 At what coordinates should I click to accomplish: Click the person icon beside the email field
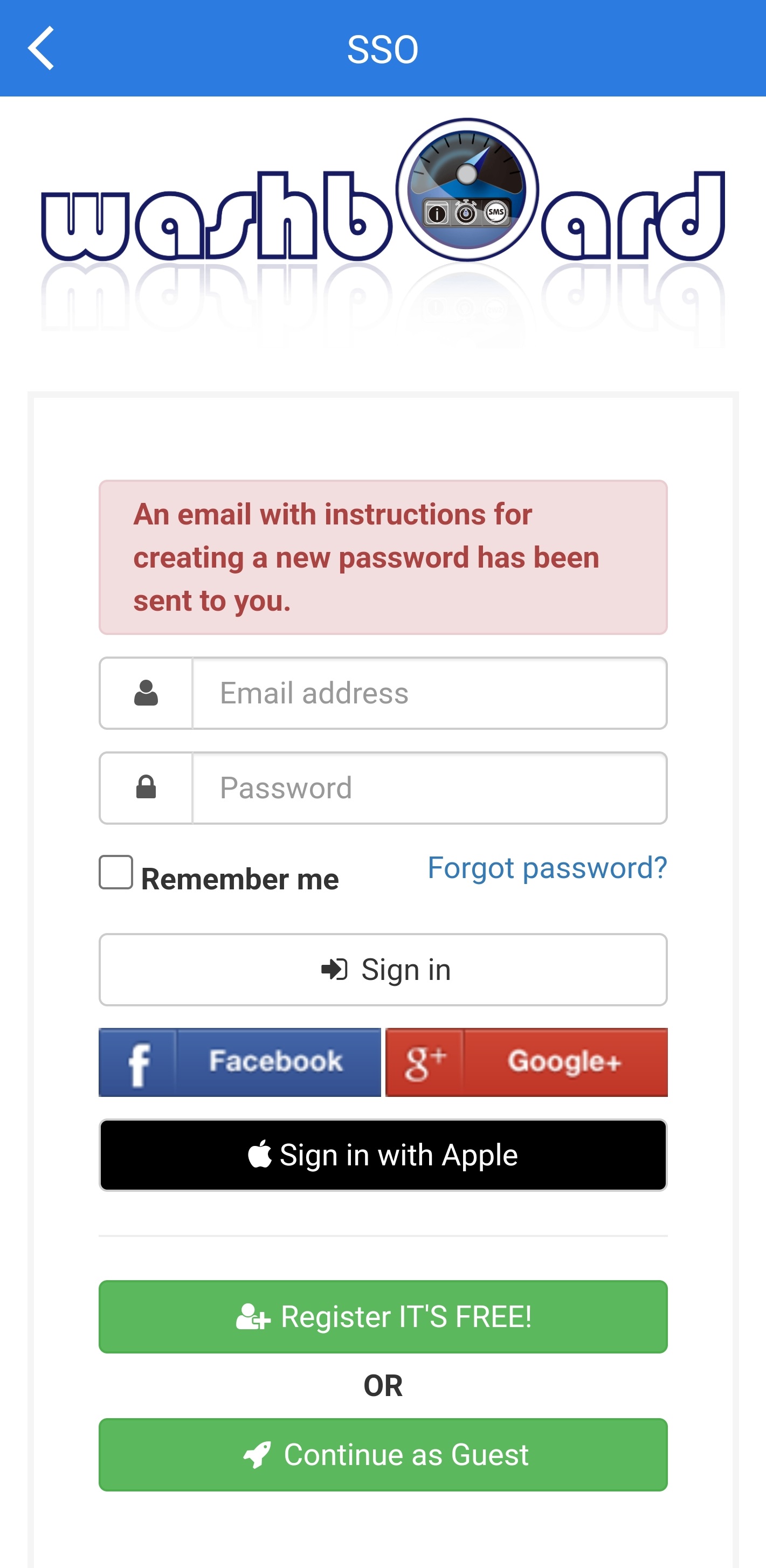(x=146, y=693)
